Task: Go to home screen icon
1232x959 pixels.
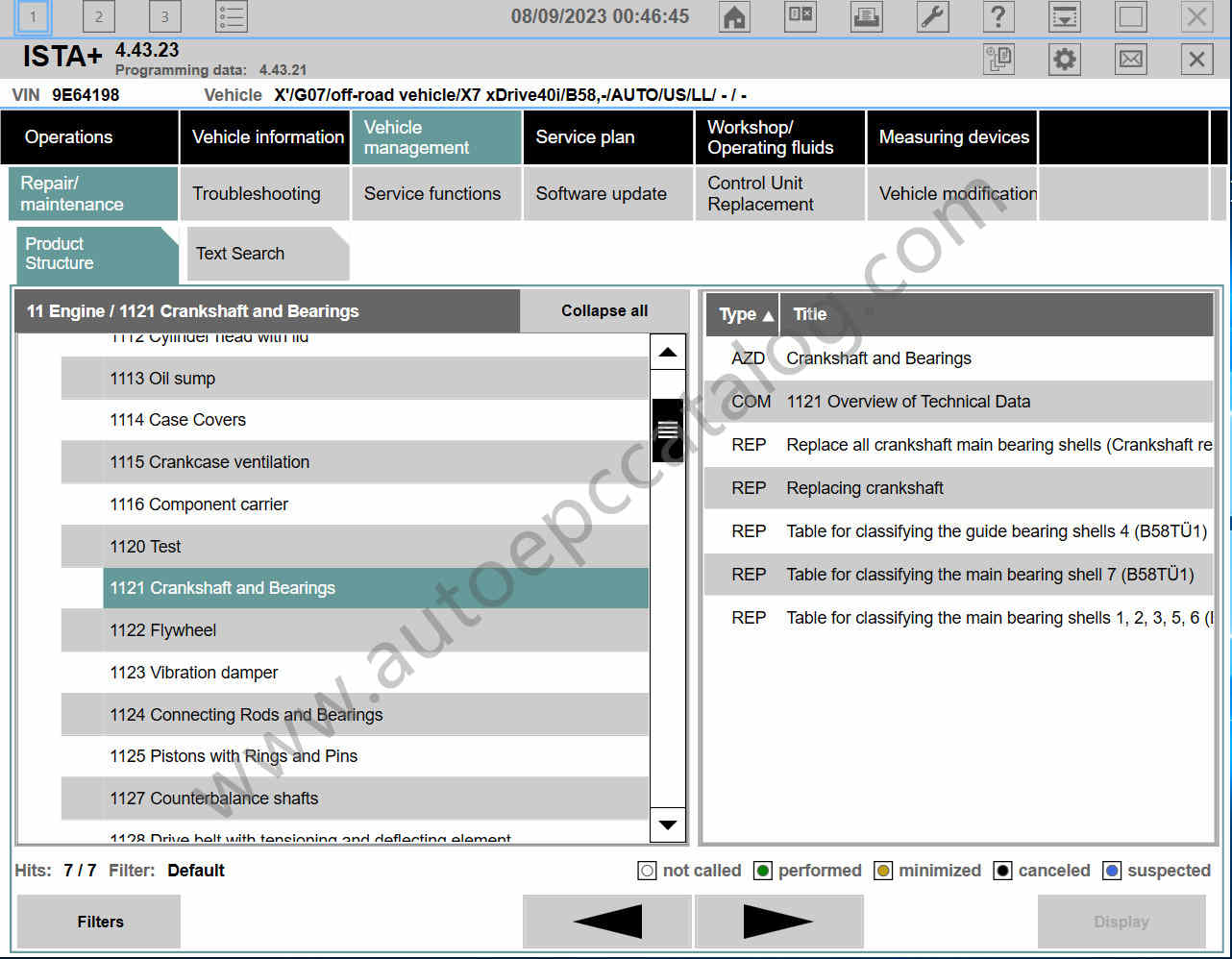Action: click(735, 16)
